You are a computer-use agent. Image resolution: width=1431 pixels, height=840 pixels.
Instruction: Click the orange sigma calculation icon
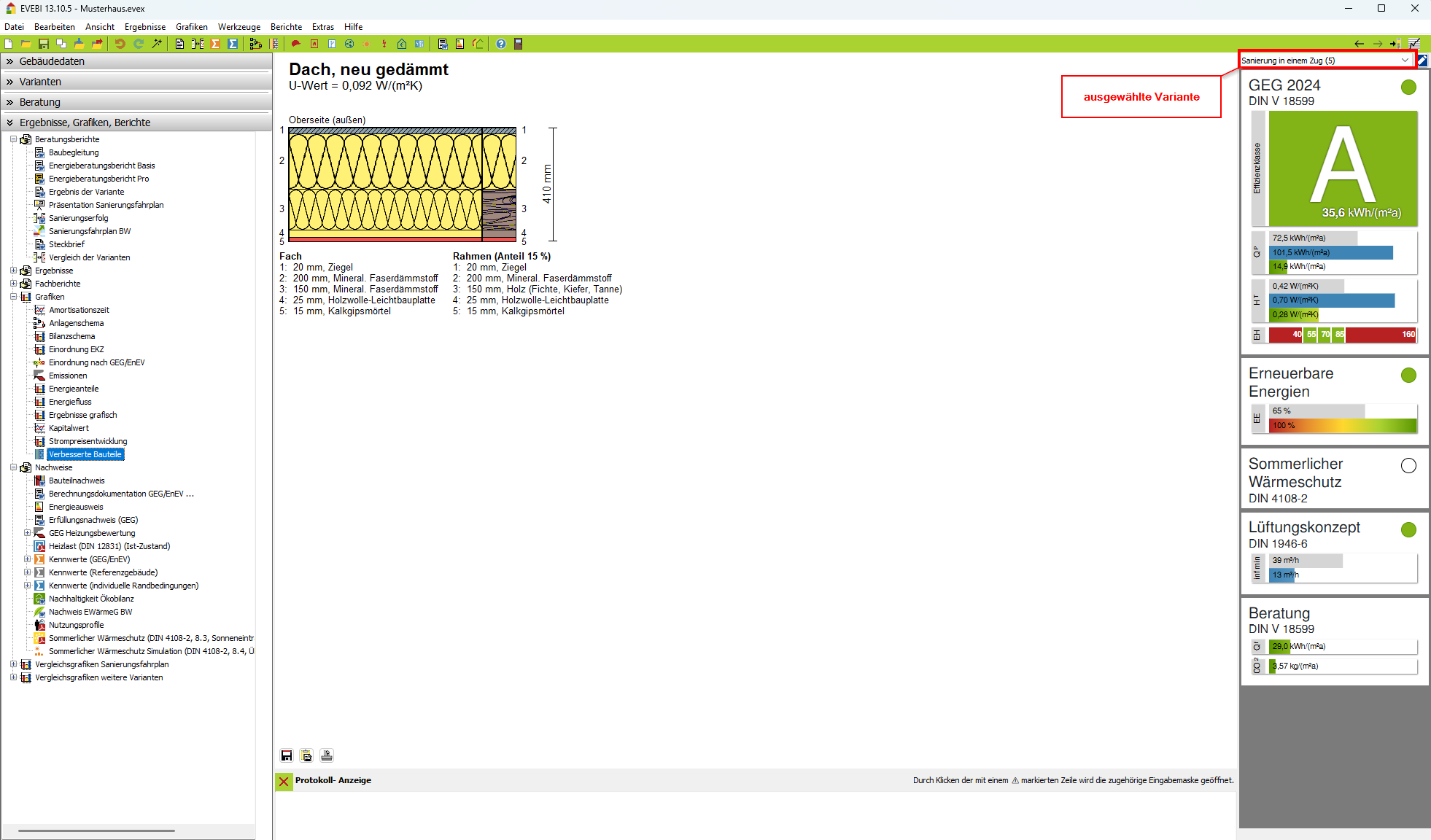click(215, 44)
